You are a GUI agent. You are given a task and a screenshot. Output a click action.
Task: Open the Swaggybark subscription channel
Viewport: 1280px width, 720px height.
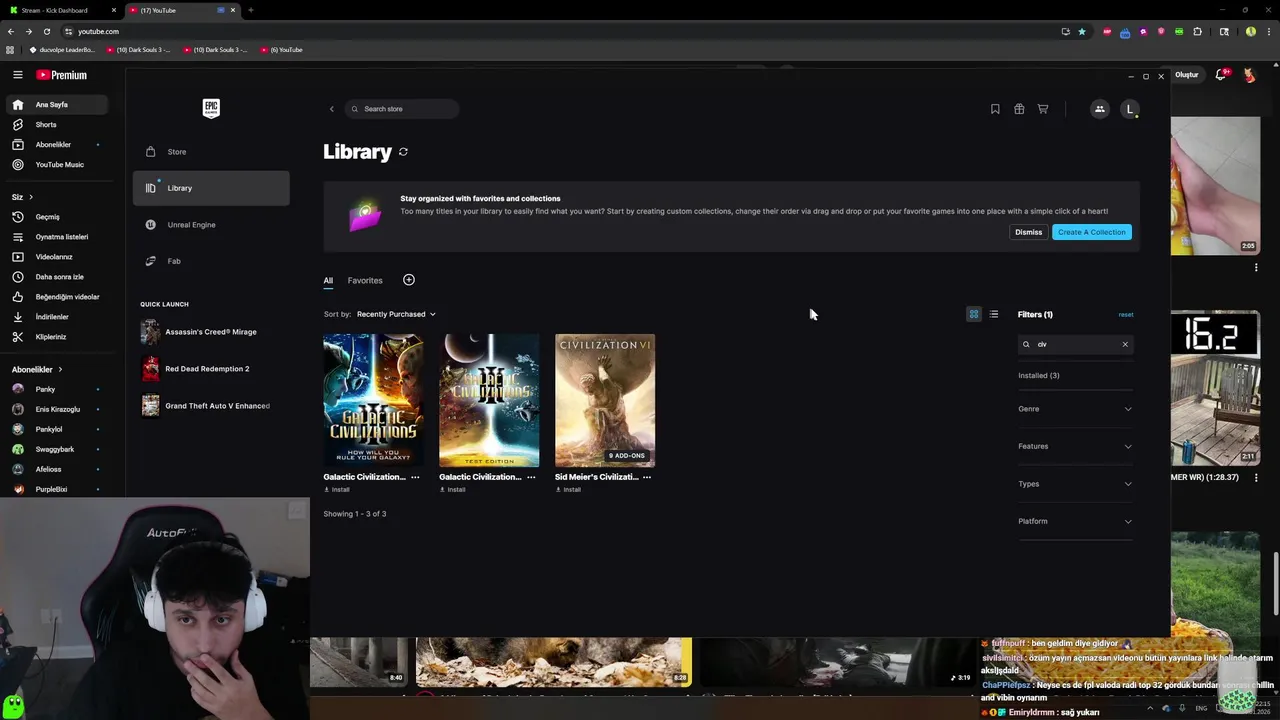pyautogui.click(x=57, y=449)
